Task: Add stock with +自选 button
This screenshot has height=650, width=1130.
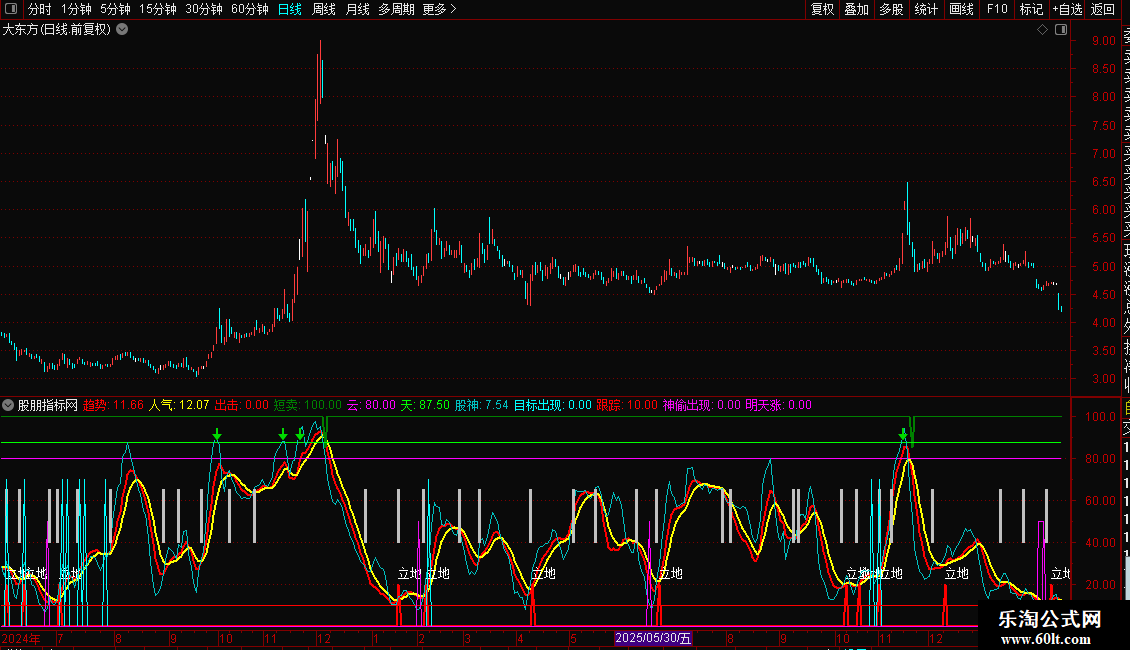Action: point(1066,9)
